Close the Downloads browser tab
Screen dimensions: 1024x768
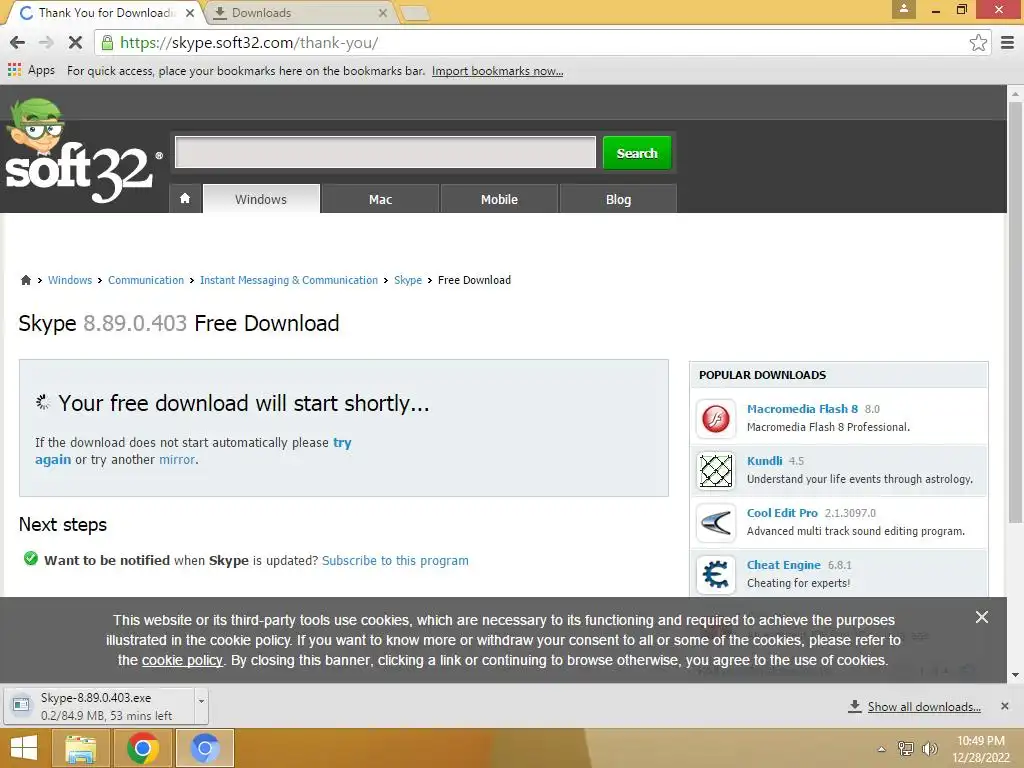pos(383,13)
